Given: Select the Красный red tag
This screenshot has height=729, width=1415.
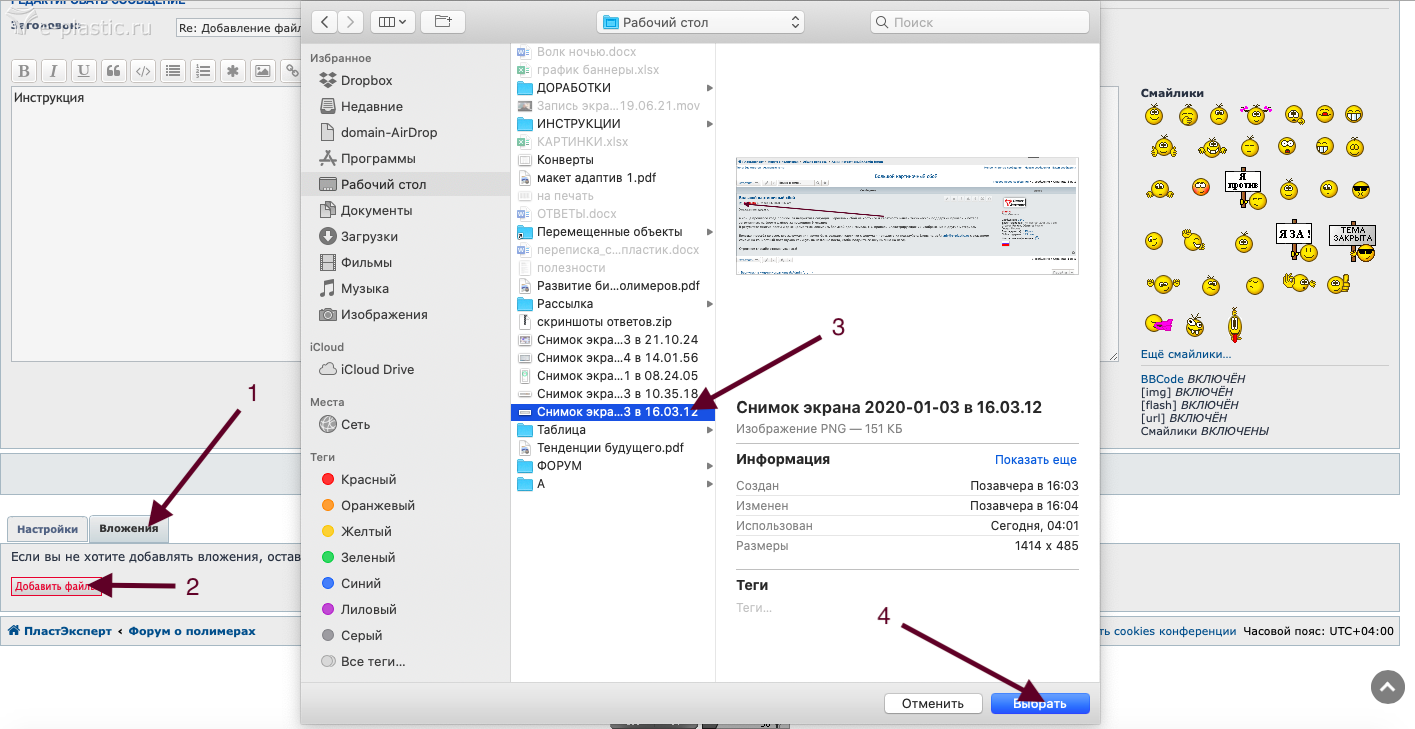Looking at the screenshot, I should pos(367,480).
